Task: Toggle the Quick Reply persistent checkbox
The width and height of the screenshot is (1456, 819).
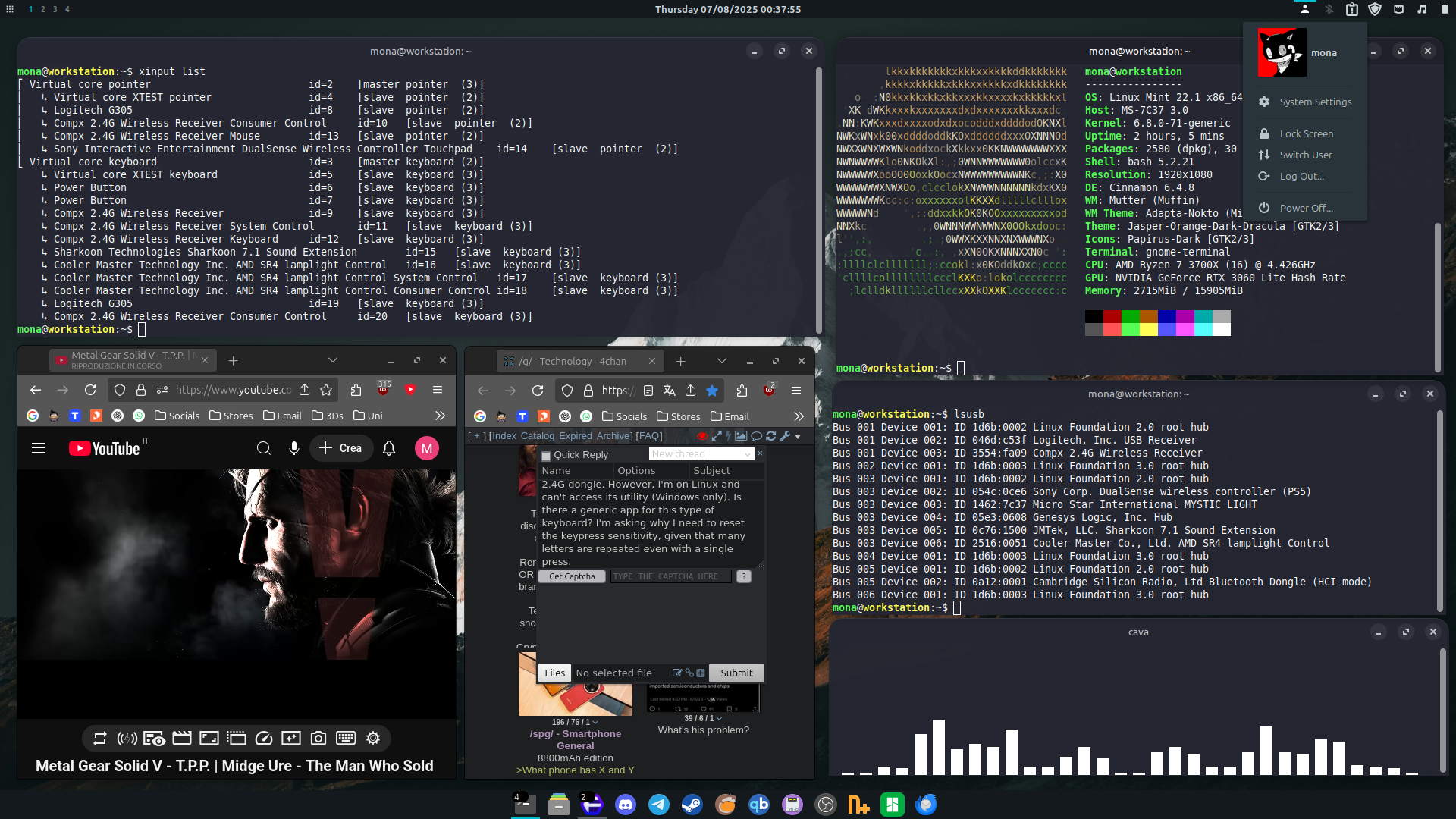Action: [546, 456]
